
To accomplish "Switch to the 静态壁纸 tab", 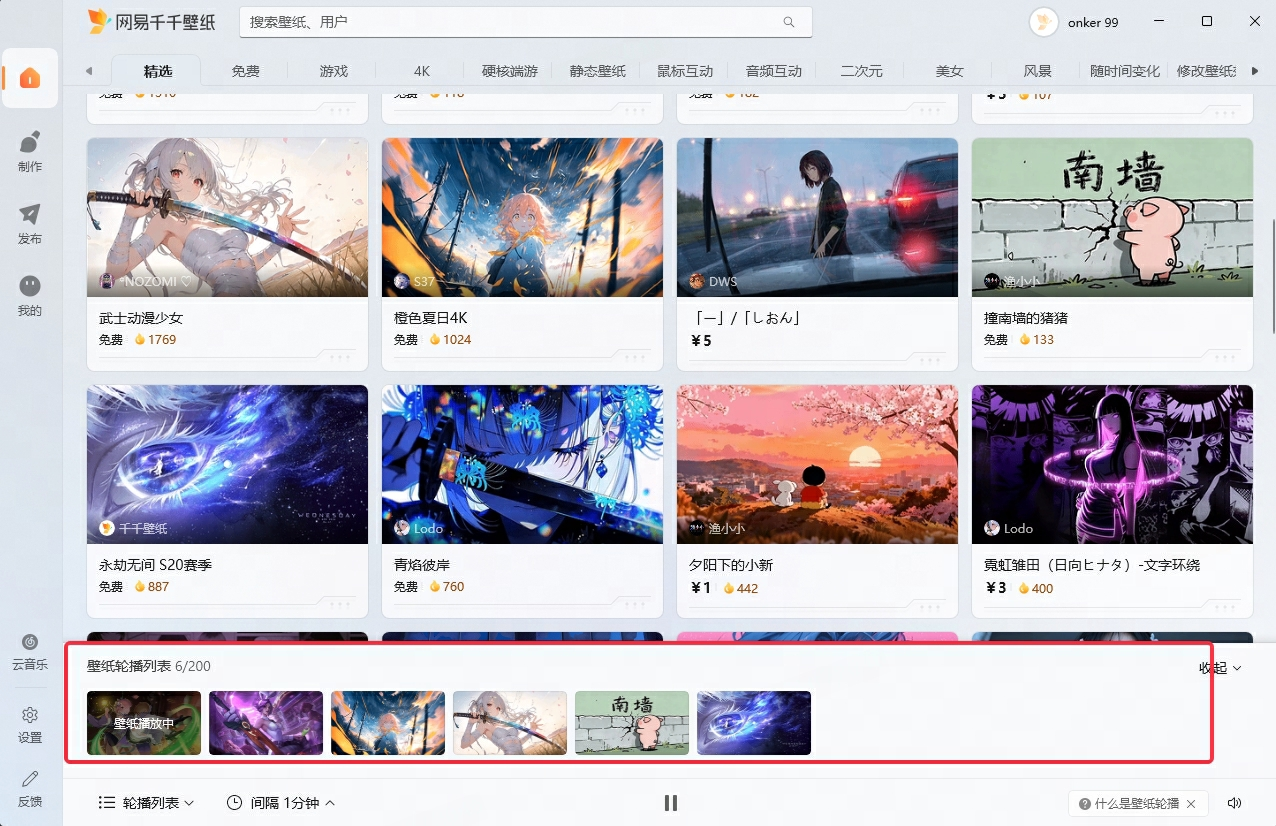I will click(597, 71).
